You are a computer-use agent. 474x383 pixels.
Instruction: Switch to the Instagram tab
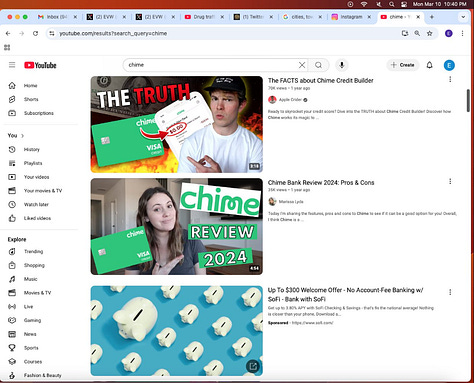(x=351, y=17)
